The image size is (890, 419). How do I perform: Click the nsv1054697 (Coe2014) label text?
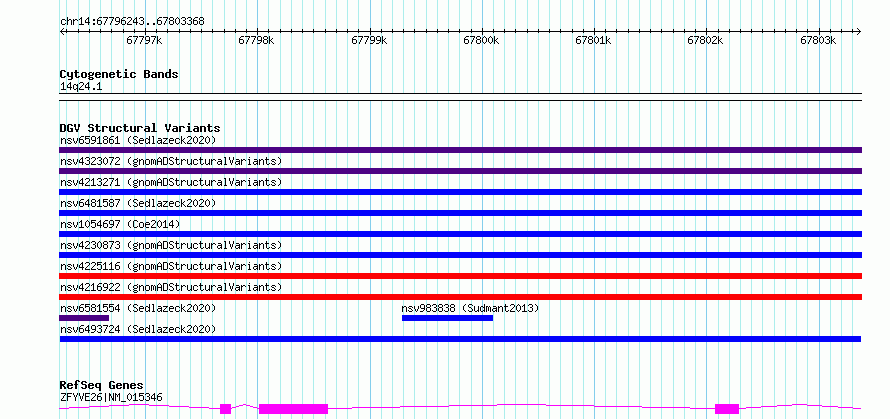[x=120, y=224]
